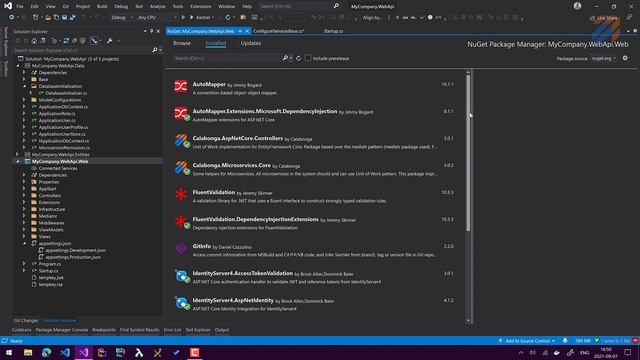
Task: Open the Output window tab
Action: click(x=222, y=330)
